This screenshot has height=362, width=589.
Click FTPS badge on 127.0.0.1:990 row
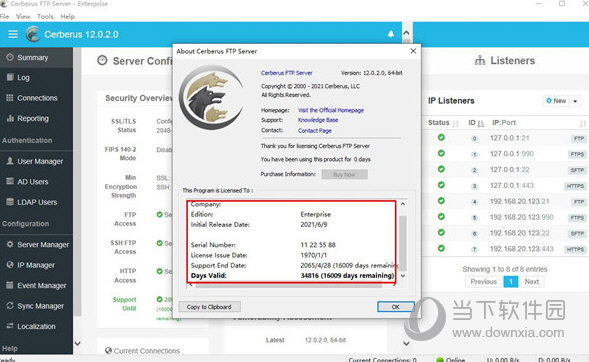577,154
